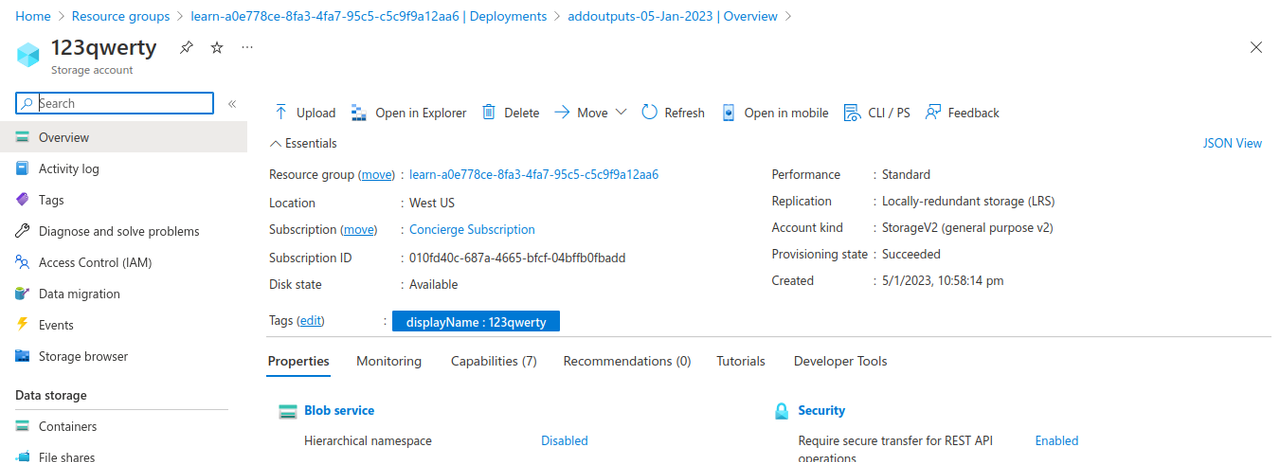Click the Access Control (IAM) icon
Viewport: 1280px width, 462px height.
pos(23,262)
